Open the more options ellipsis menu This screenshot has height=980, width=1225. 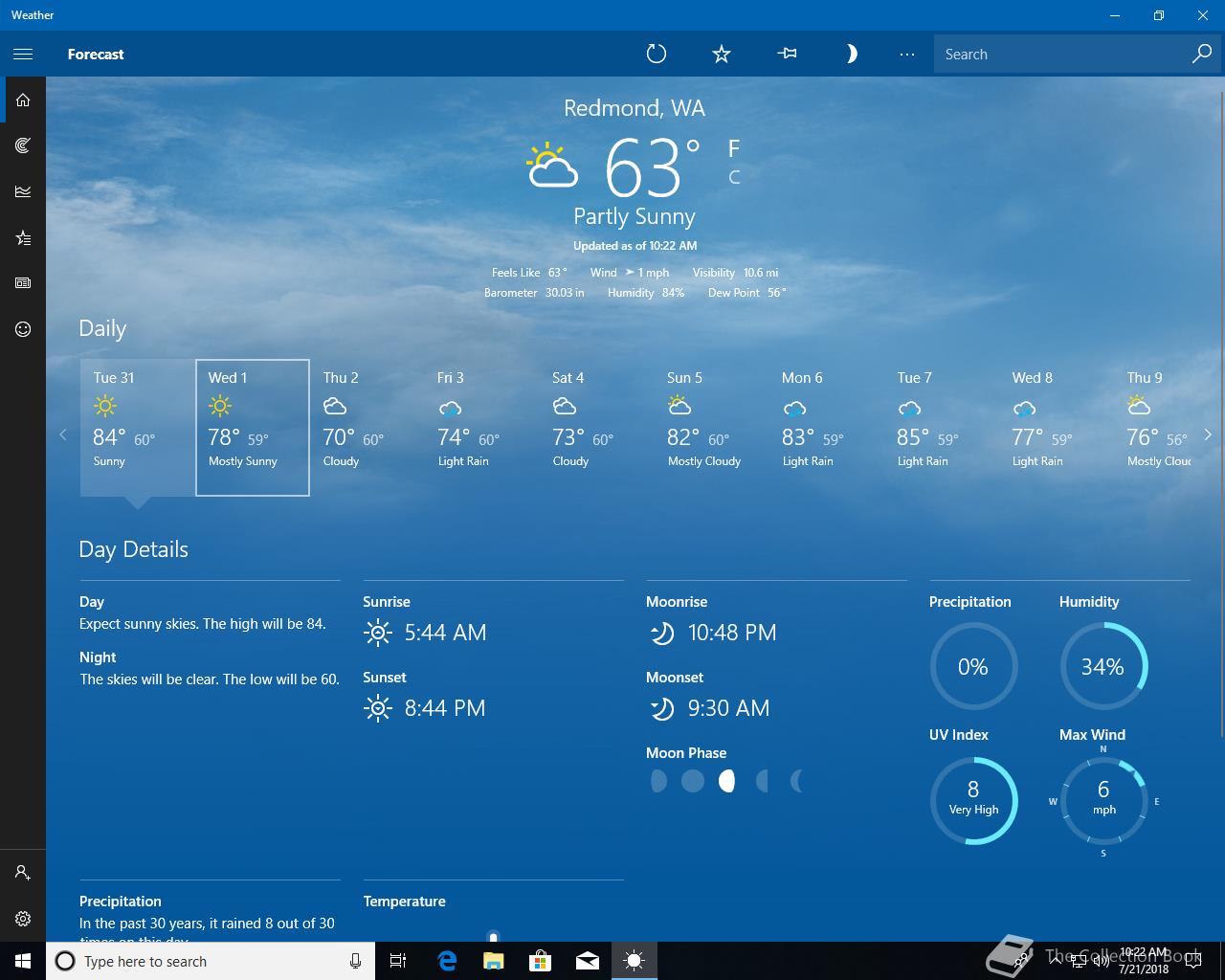[x=907, y=55]
